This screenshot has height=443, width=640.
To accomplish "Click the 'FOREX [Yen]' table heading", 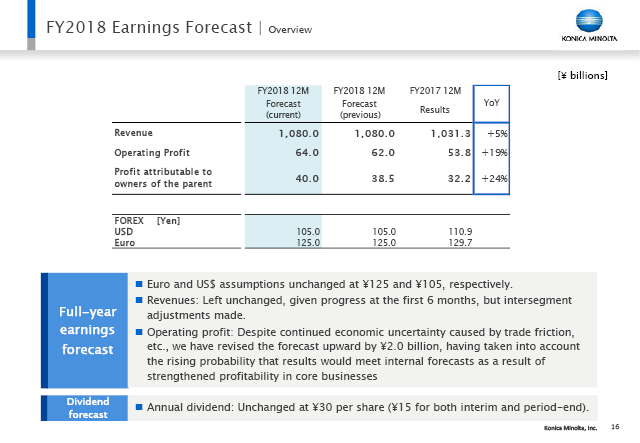I will (147, 221).
